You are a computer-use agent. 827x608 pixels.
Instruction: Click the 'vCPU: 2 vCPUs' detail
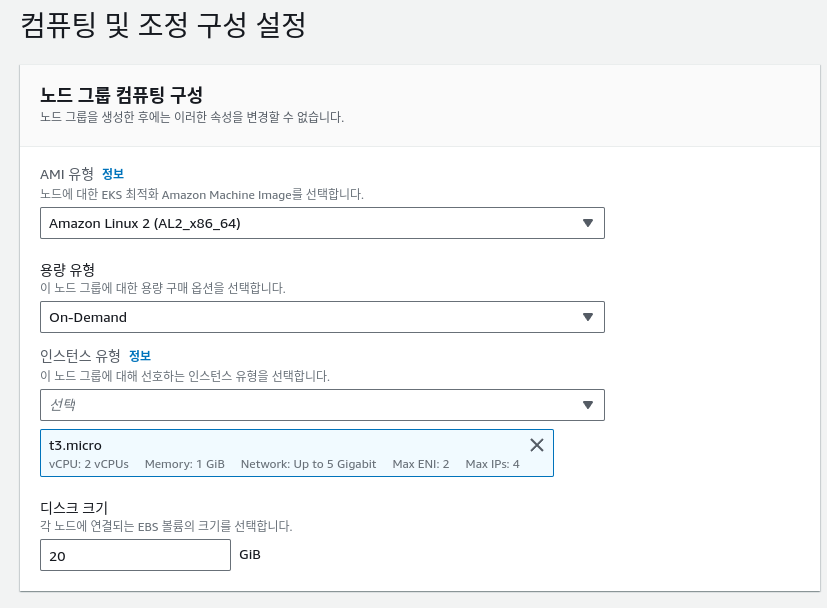89,464
